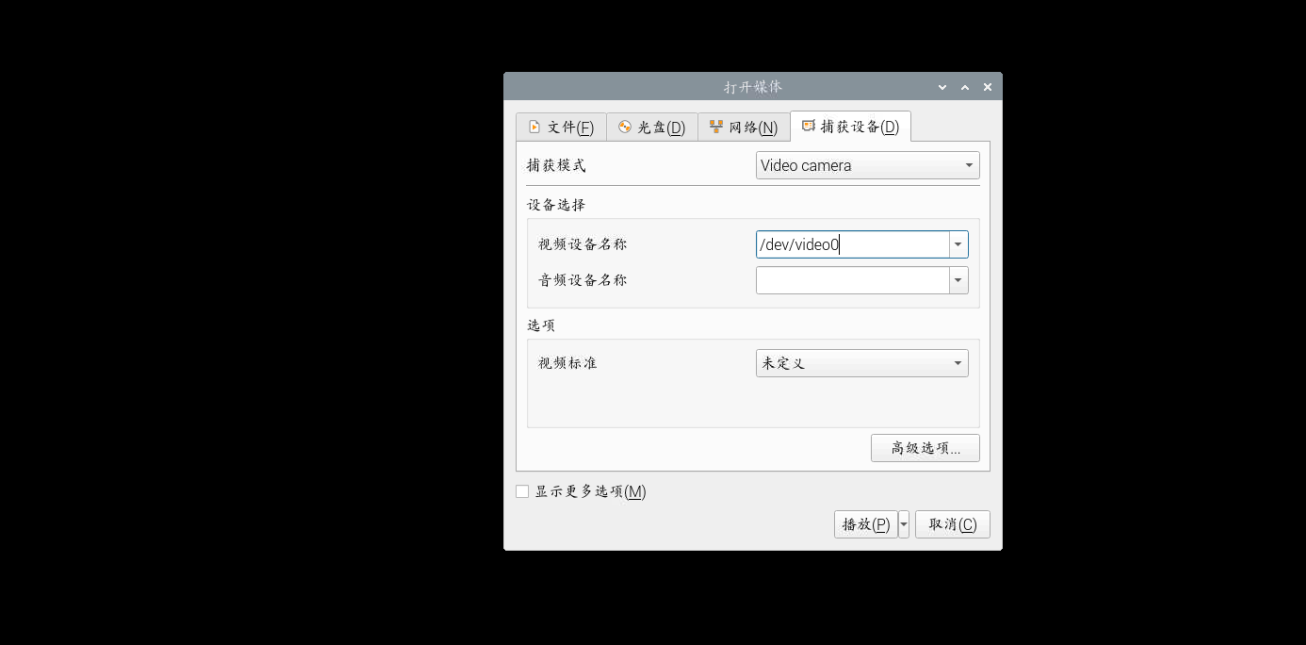Click the film icon on the 文件 tab
The width and height of the screenshot is (1306, 645).
[534, 127]
